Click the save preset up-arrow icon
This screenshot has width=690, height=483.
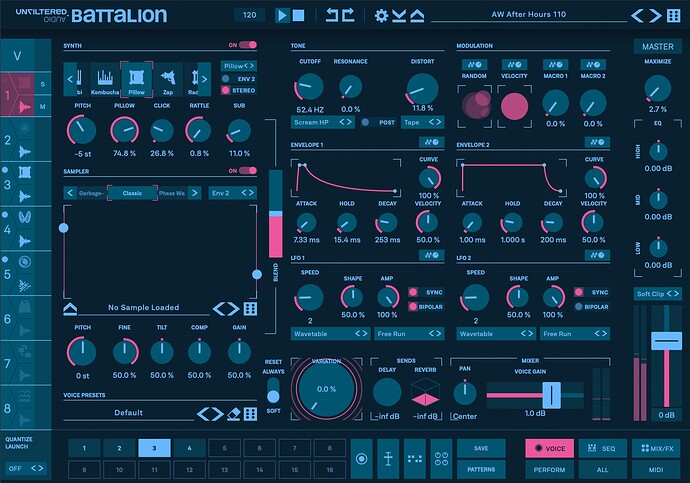click(417, 16)
